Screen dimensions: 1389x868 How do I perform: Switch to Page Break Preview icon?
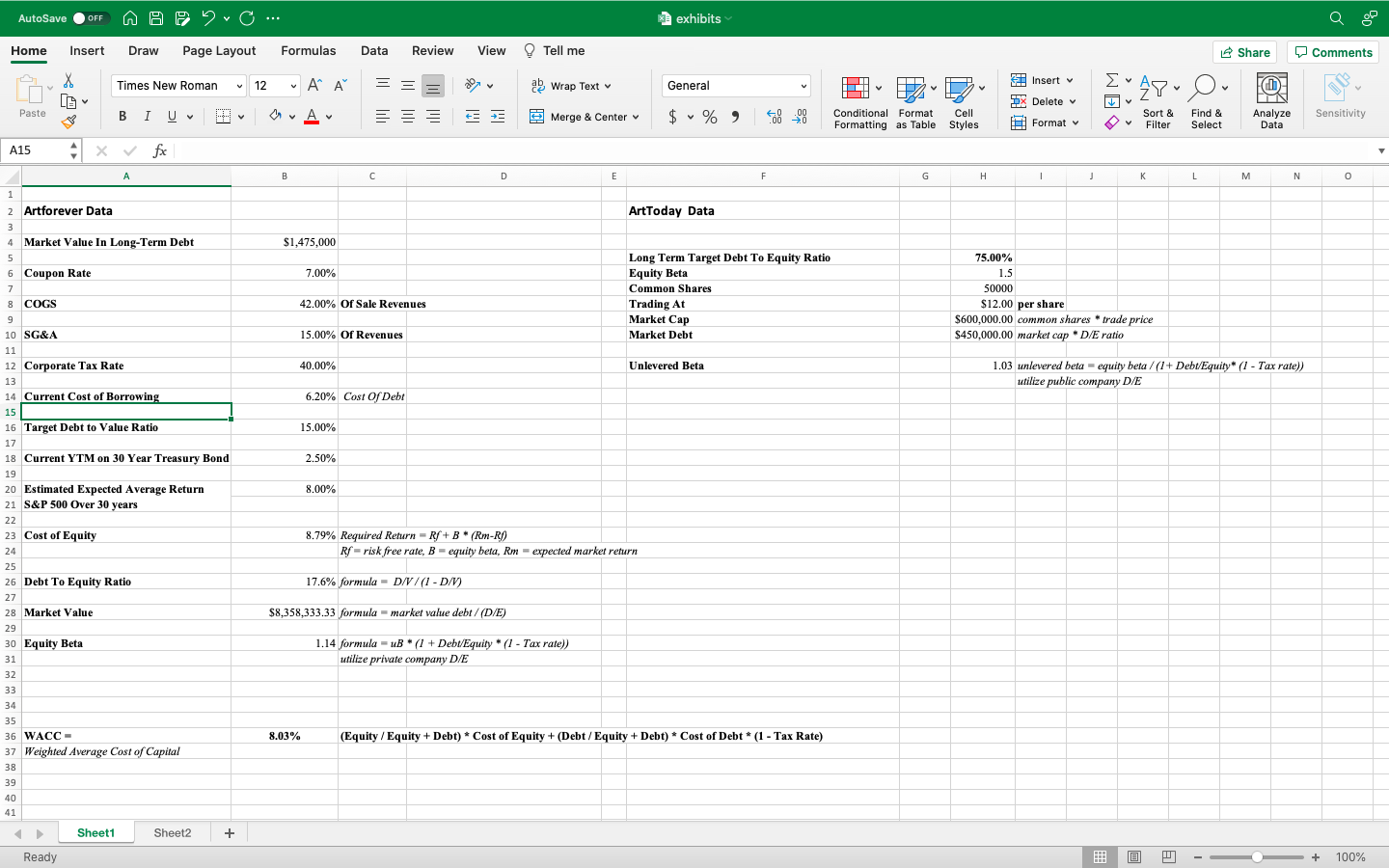(x=1169, y=856)
